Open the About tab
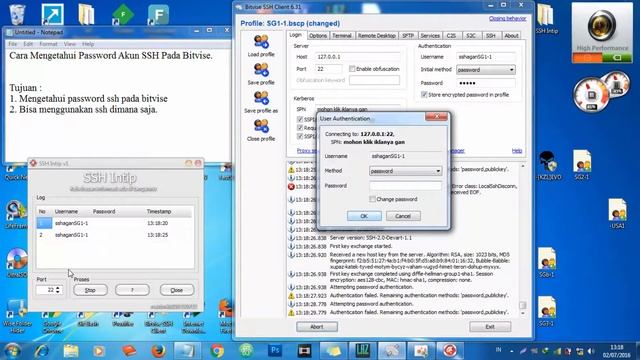The height and width of the screenshot is (360, 640). point(511,36)
